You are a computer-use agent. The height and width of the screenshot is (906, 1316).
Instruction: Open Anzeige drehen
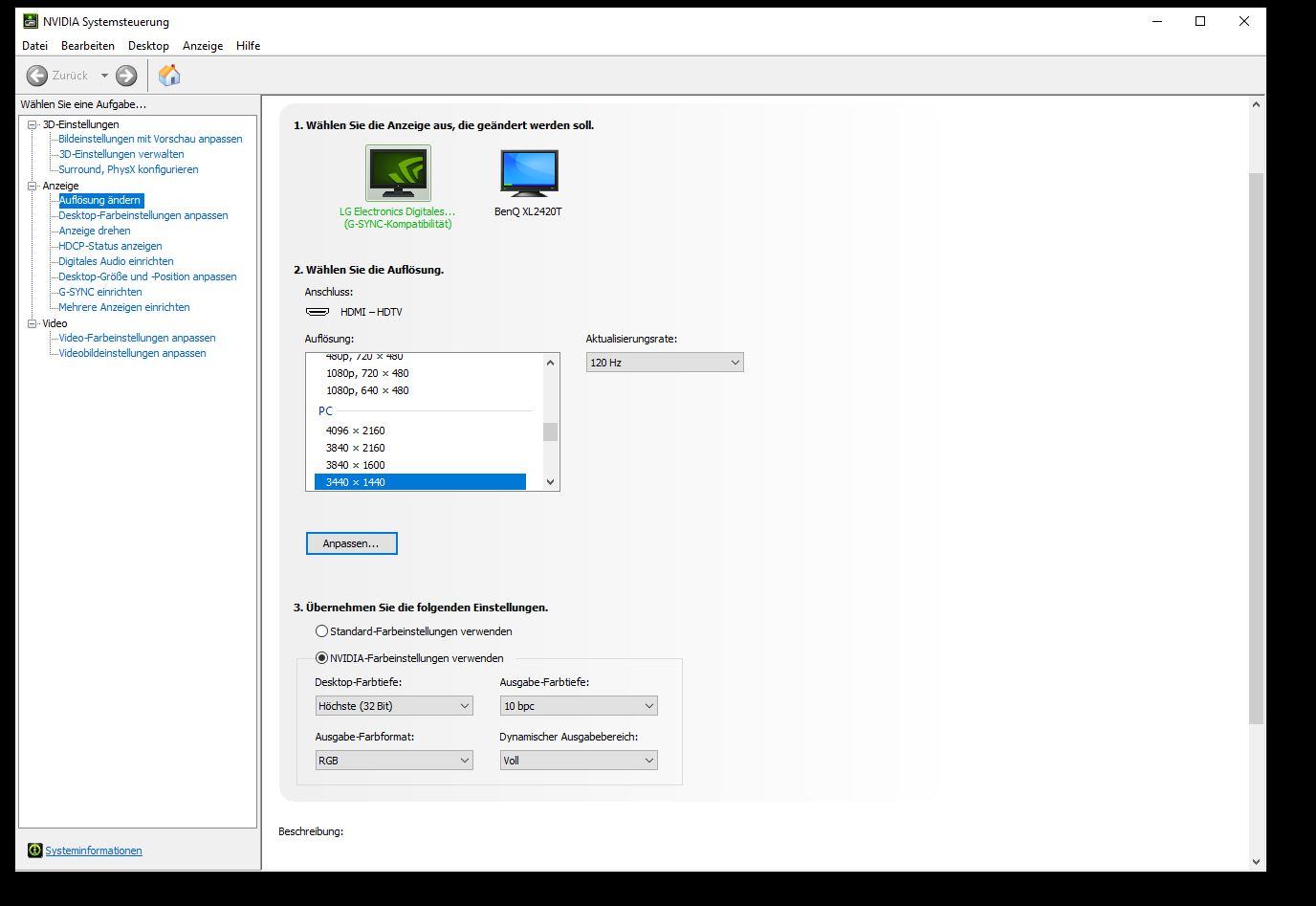(x=95, y=231)
